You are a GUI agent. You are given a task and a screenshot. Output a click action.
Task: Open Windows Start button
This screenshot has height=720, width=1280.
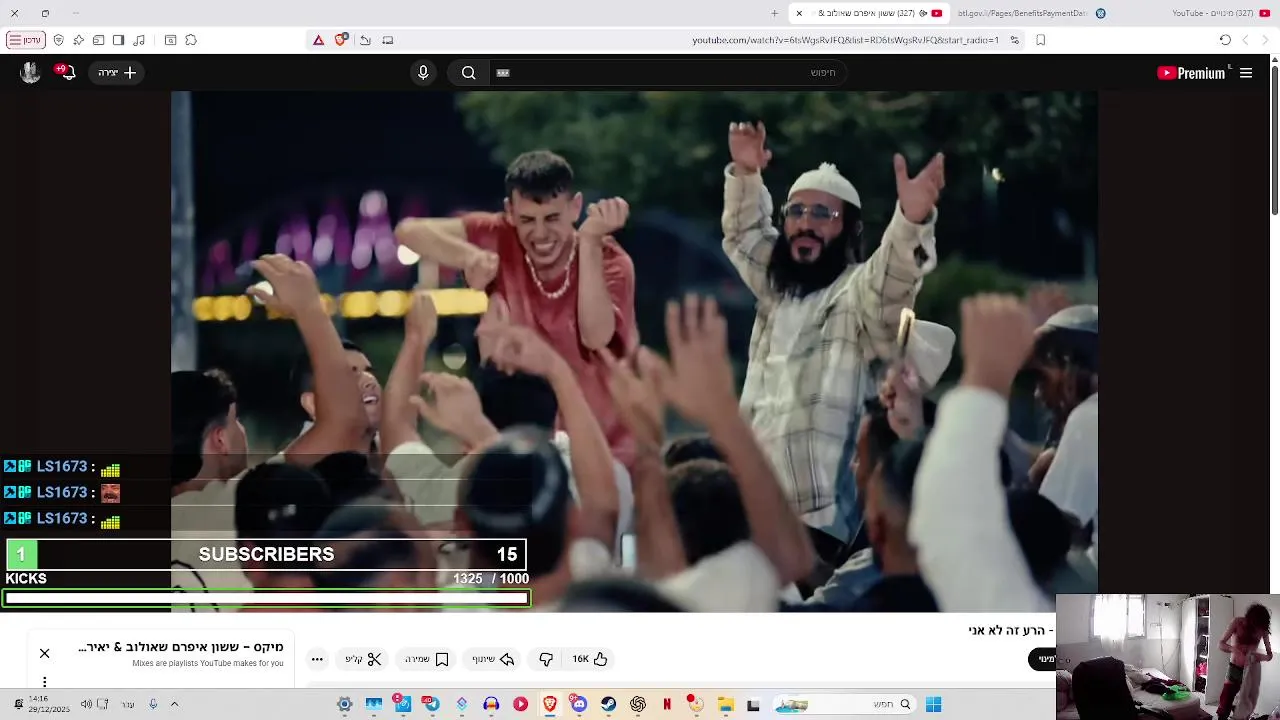[933, 704]
